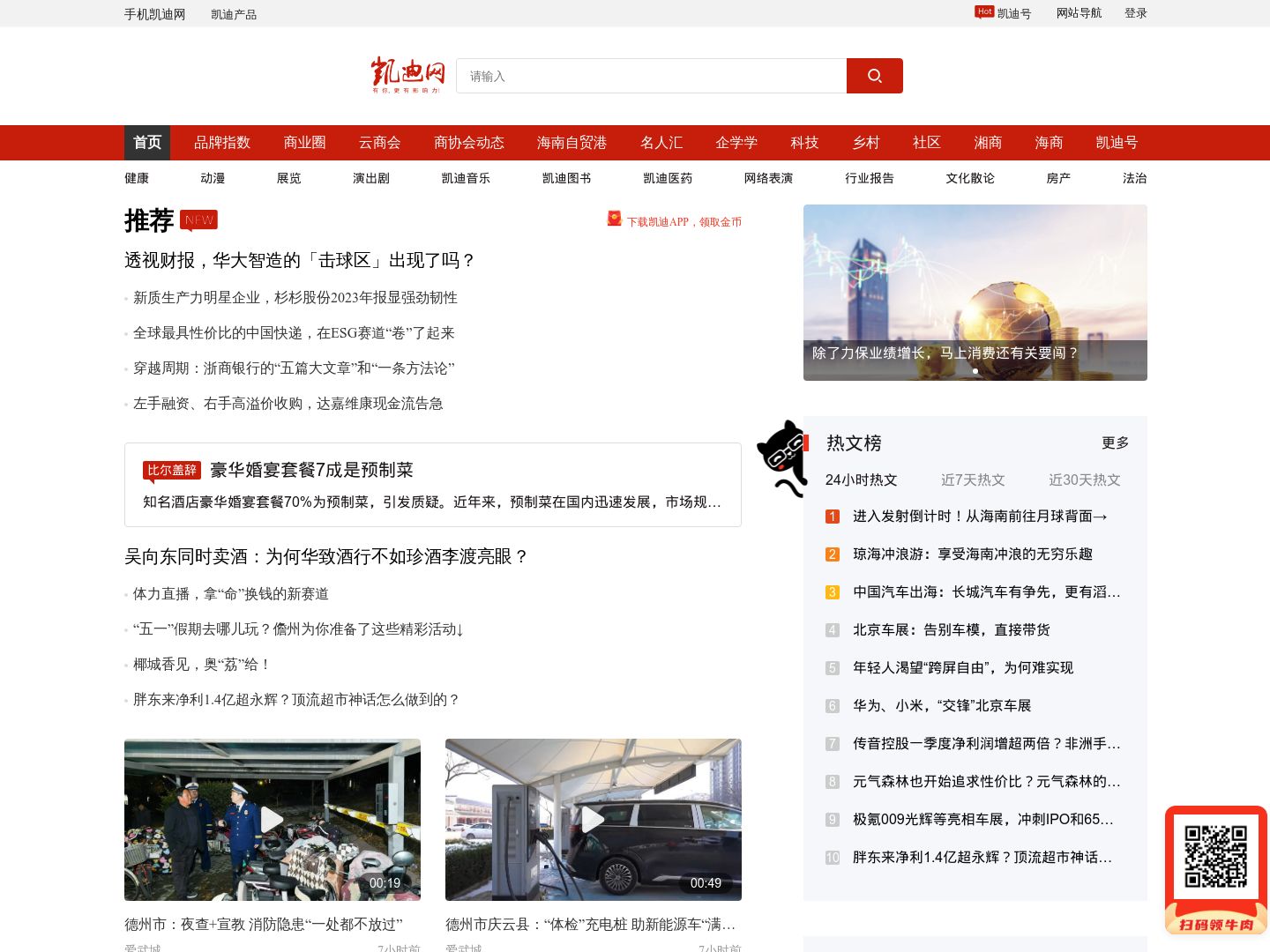Open article "五一"假期去哪儿玩
The width and height of the screenshot is (1270, 952).
(298, 629)
